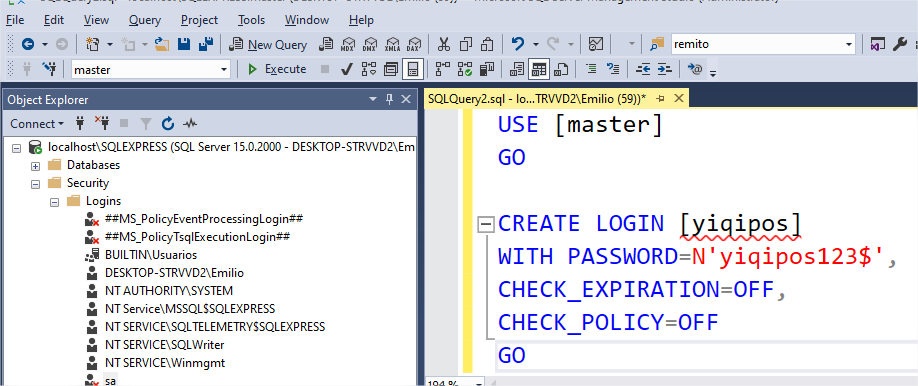Increase the line indent
This screenshot has width=918, height=386.
point(664,69)
